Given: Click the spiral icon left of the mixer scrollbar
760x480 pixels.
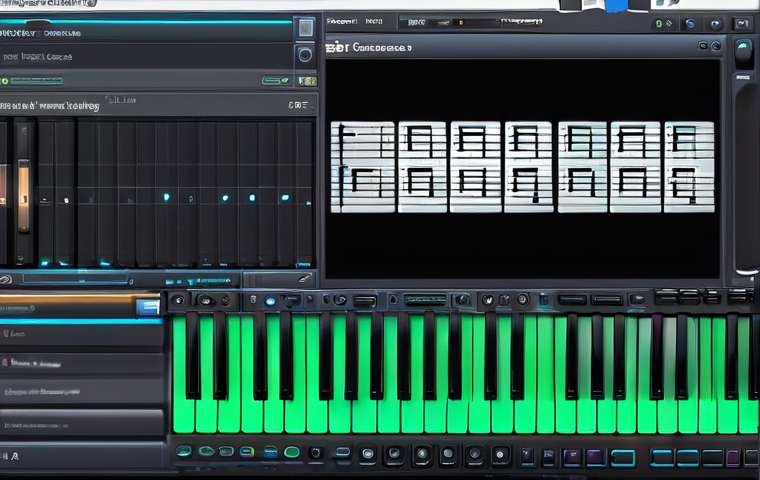Looking at the screenshot, I should 6,279.
